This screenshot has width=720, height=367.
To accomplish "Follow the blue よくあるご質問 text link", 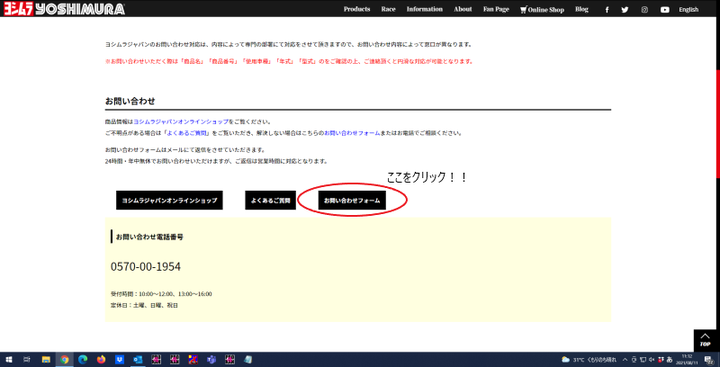I will (x=187, y=133).
